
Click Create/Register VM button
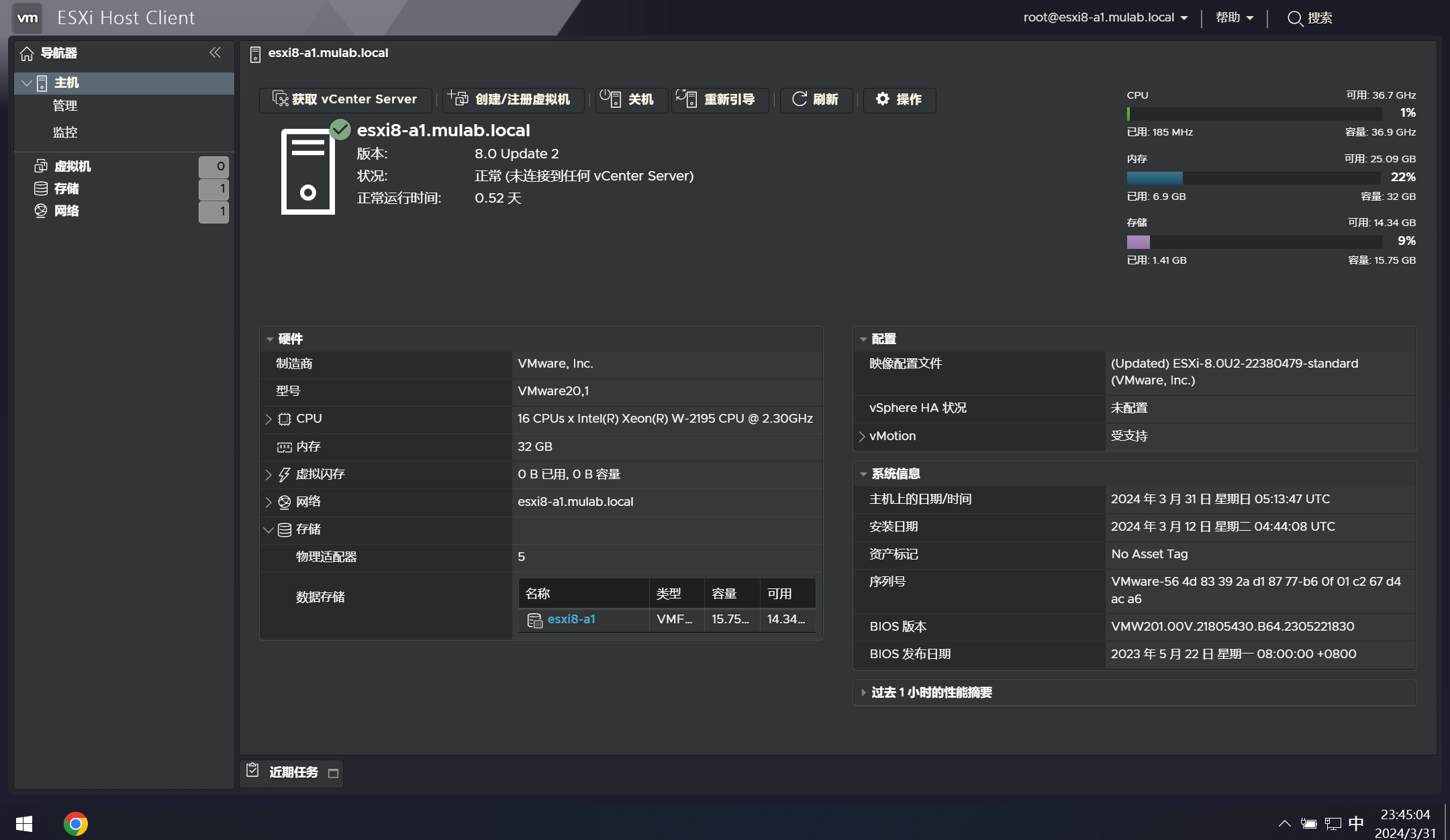513,99
